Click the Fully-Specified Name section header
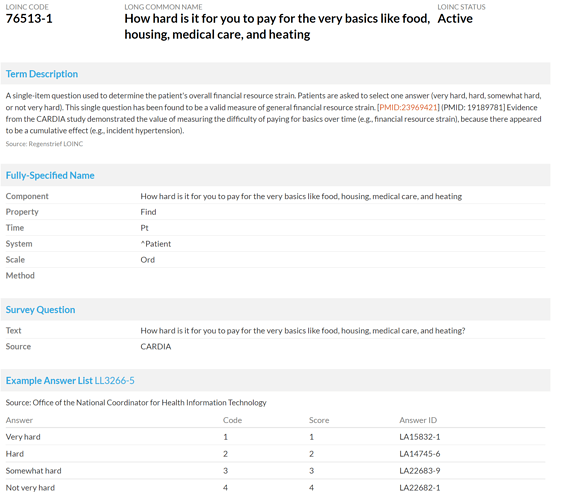This screenshot has height=500, width=563. click(50, 176)
